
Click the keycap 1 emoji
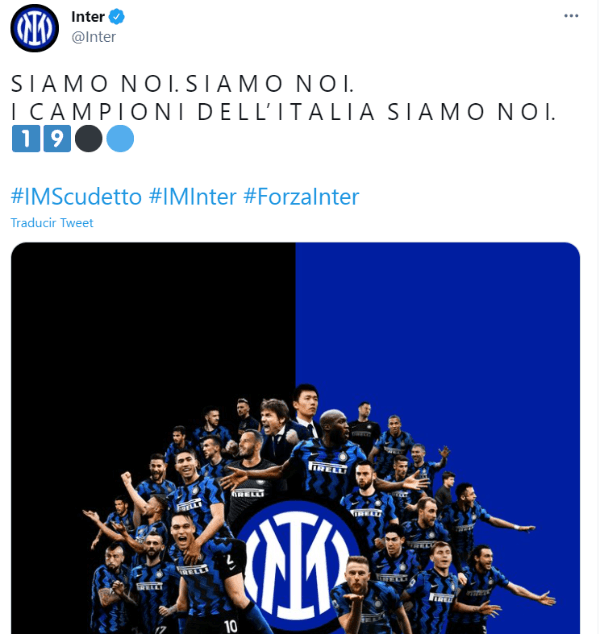[x=25, y=139]
